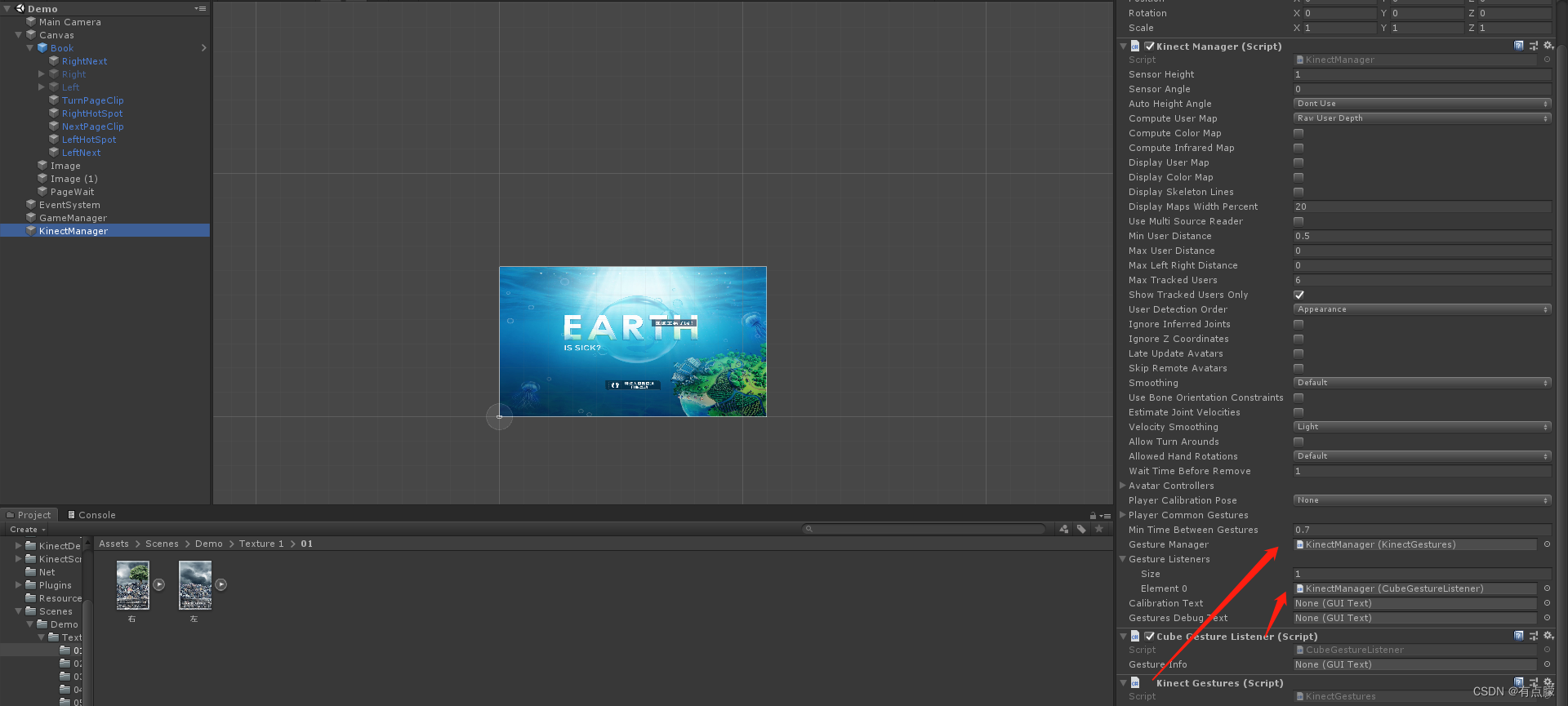Open Cube Gesture Listener preset icon
The image size is (1568, 706).
(1533, 636)
